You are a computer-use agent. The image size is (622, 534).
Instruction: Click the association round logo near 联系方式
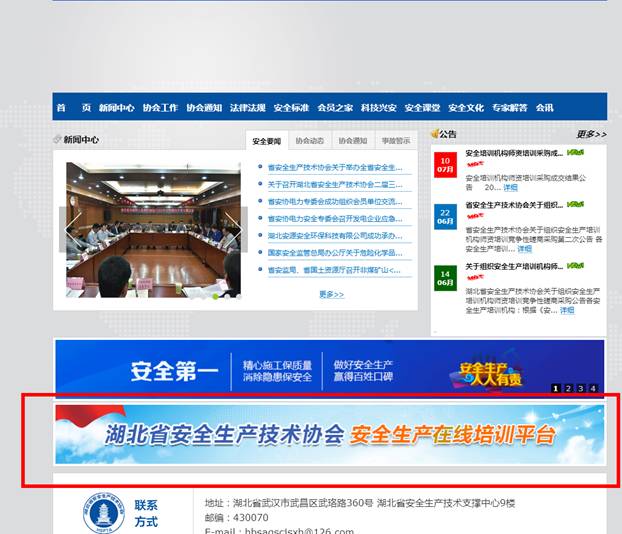click(x=104, y=513)
